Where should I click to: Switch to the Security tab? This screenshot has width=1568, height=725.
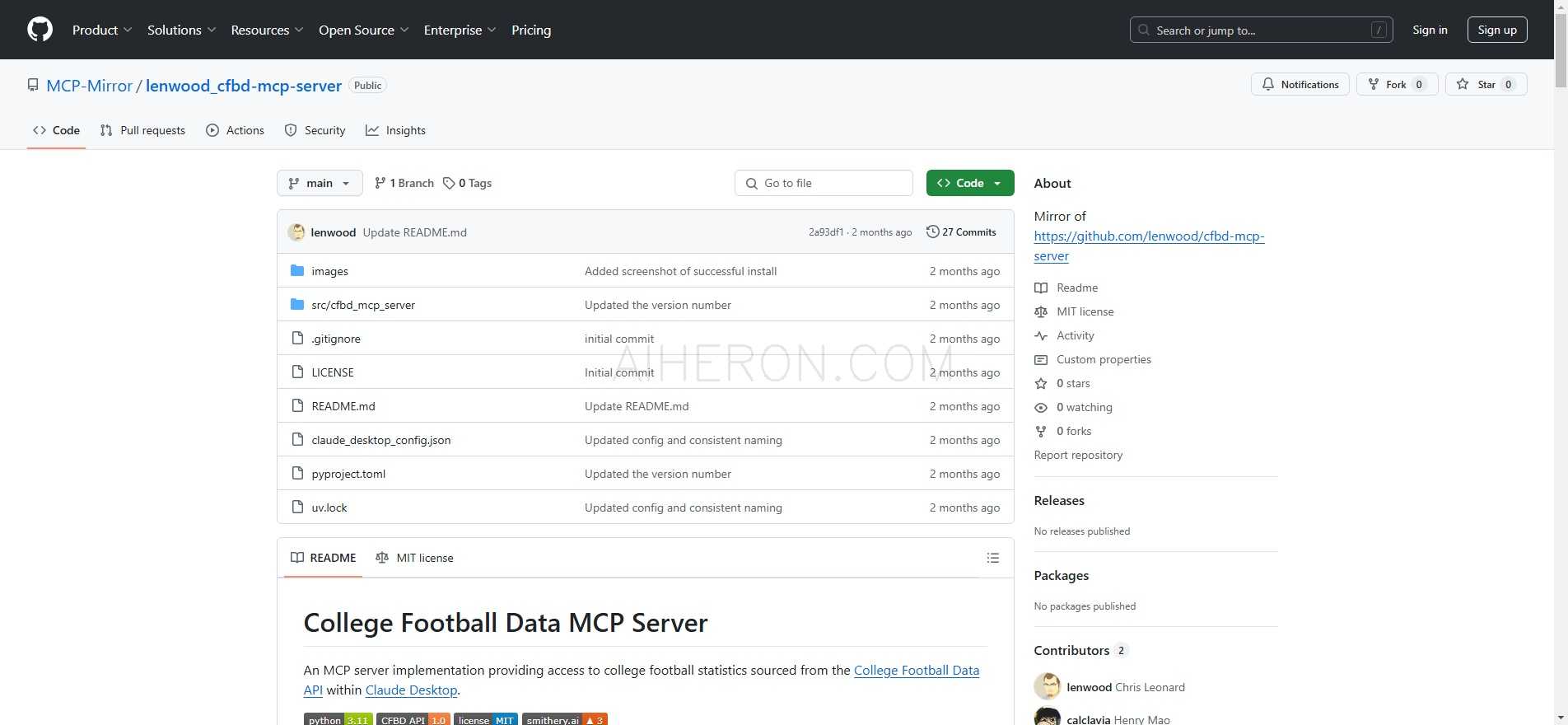(315, 130)
